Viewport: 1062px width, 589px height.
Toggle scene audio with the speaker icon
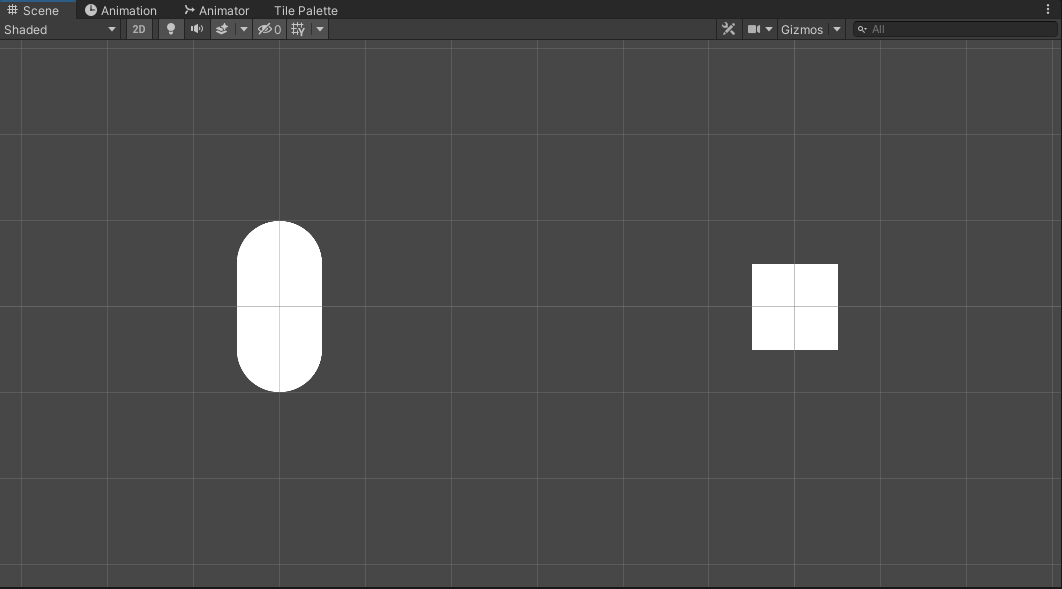[196, 29]
